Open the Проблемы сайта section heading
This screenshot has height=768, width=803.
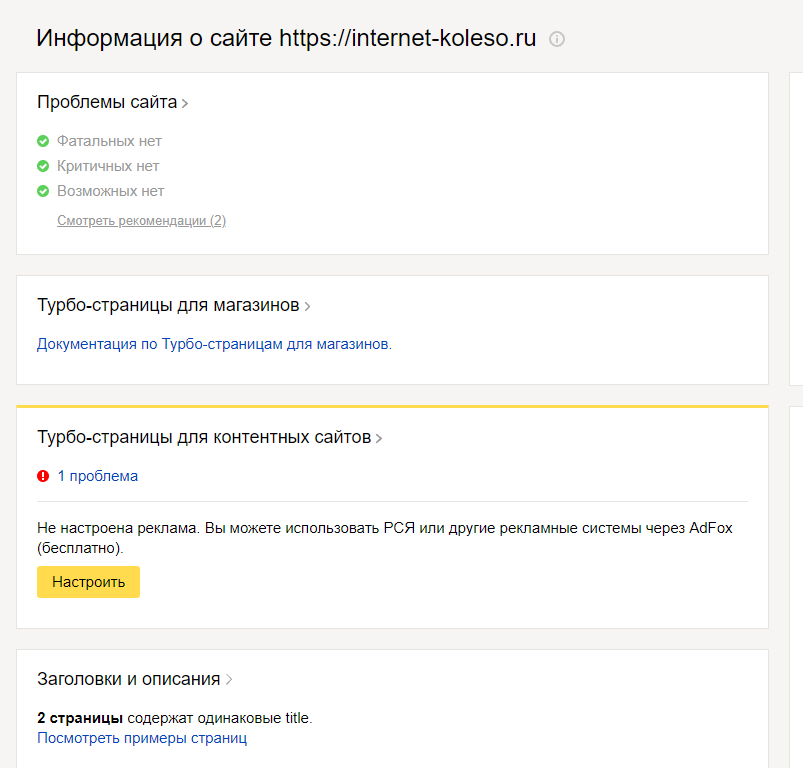pos(107,102)
